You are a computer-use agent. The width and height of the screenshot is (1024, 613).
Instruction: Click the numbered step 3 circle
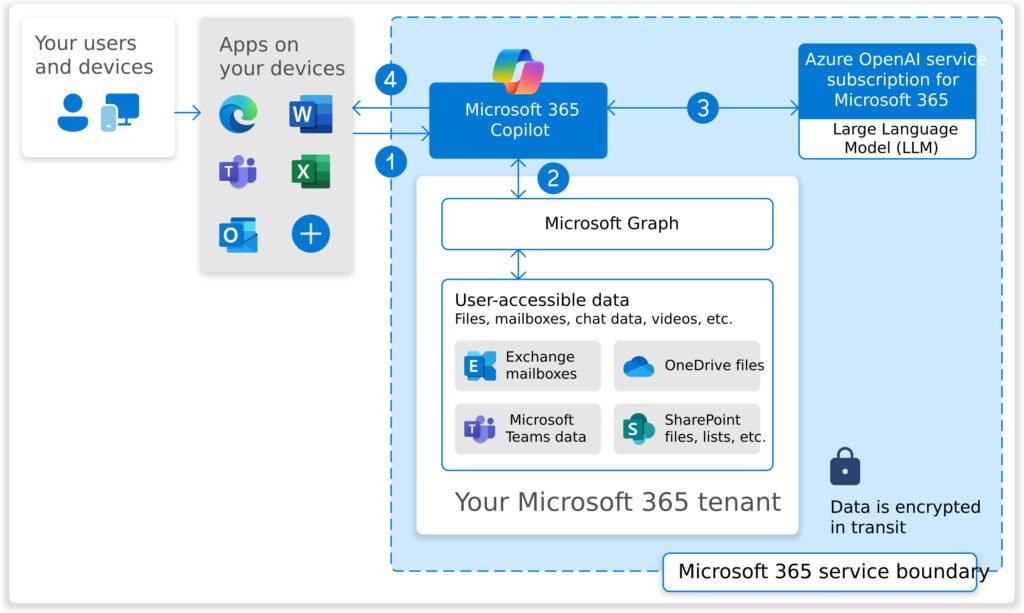[702, 108]
